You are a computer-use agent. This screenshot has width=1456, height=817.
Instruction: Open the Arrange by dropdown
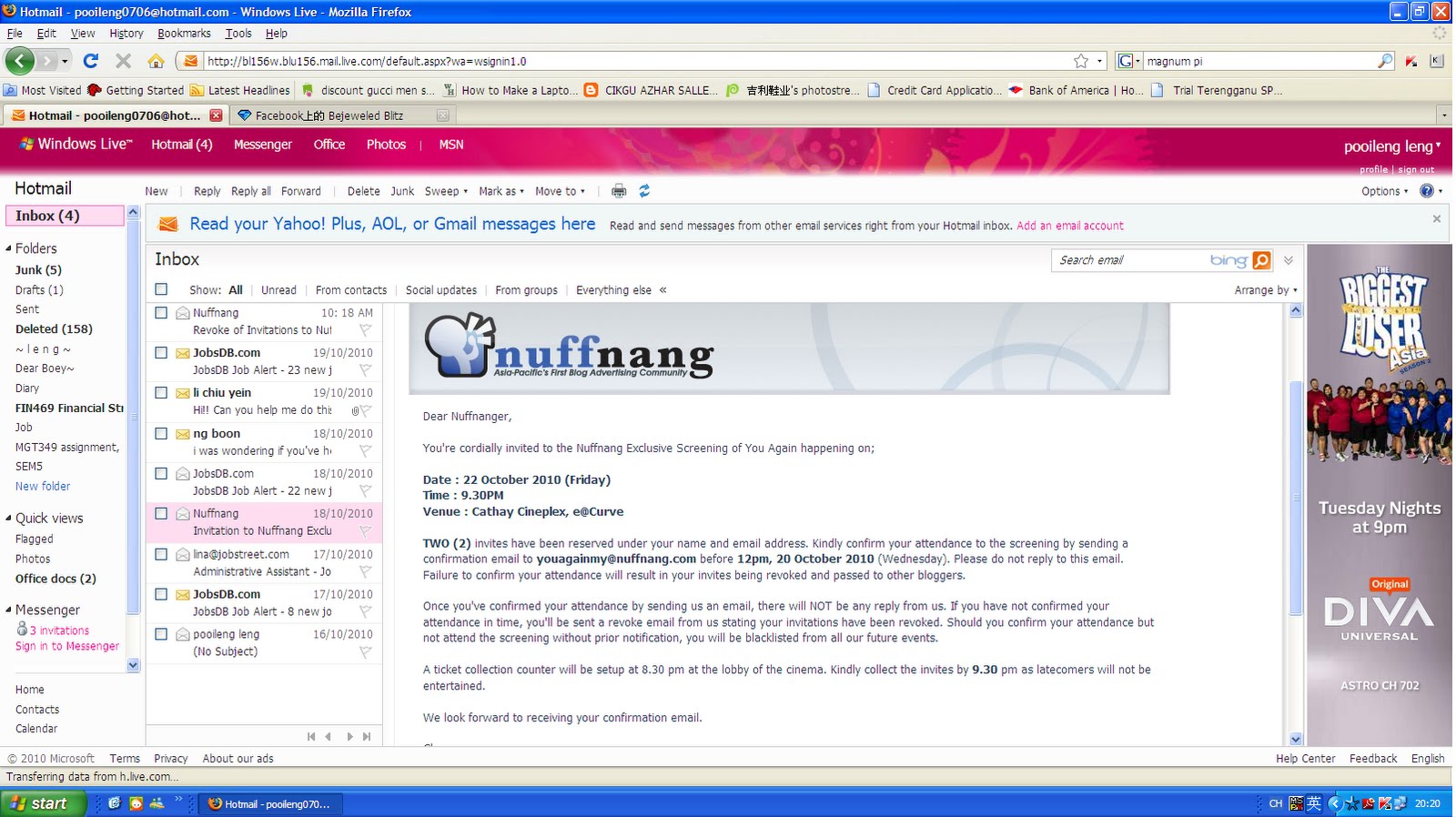click(1266, 290)
